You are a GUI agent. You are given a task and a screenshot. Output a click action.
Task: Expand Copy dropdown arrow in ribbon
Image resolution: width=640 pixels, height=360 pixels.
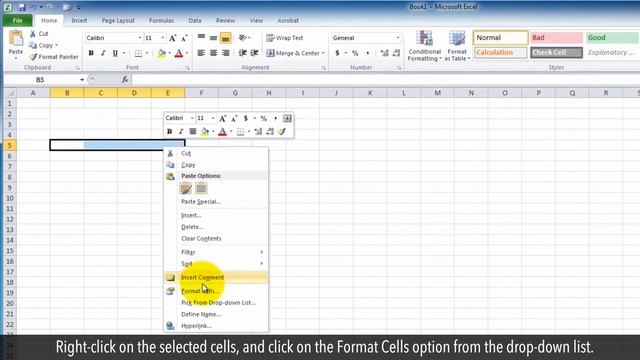[56, 45]
